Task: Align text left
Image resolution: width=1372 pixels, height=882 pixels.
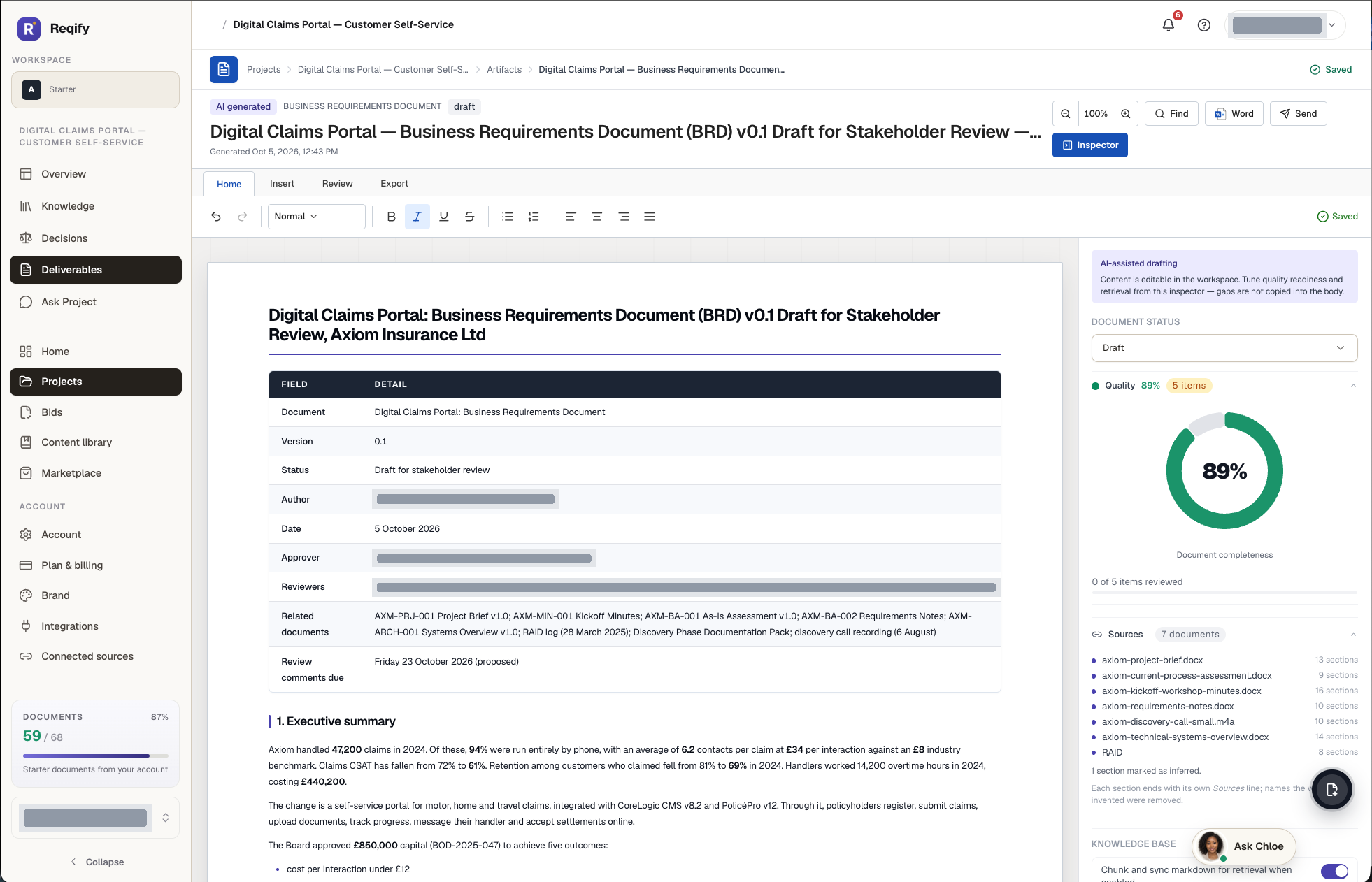Action: [x=571, y=217]
